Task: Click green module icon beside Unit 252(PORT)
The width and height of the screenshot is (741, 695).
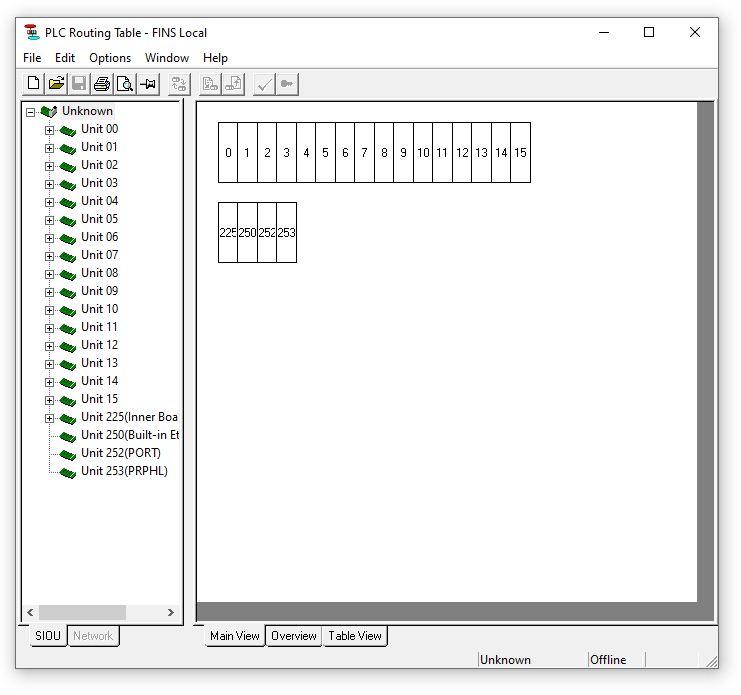Action: click(68, 455)
